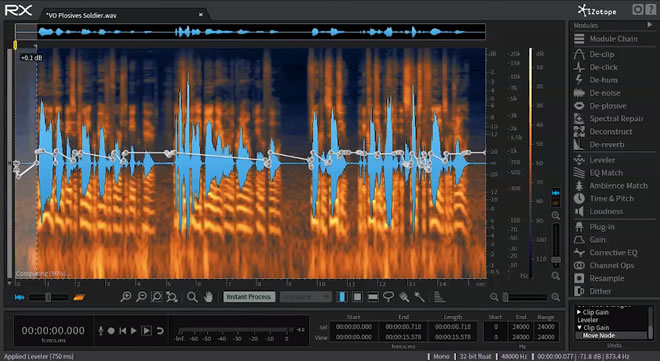
Task: Click the microphone input monitor icon
Action: click(101, 331)
